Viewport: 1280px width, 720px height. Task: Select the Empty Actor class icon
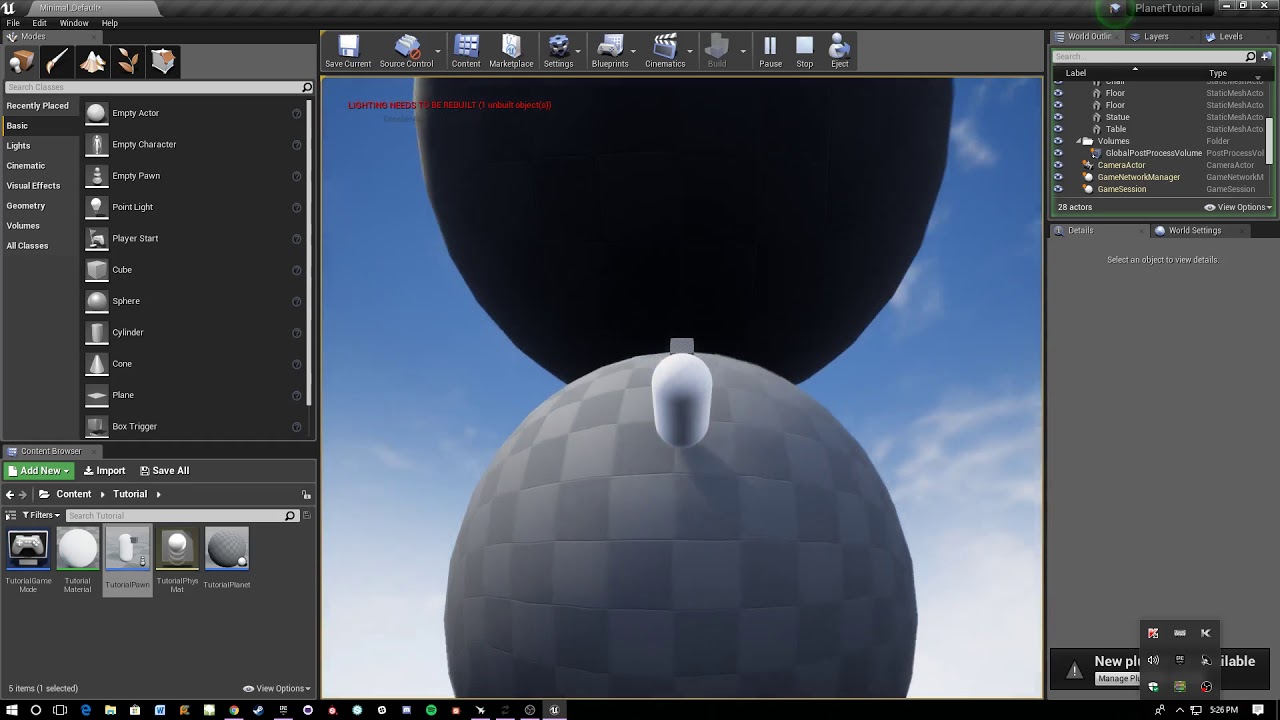tap(96, 113)
